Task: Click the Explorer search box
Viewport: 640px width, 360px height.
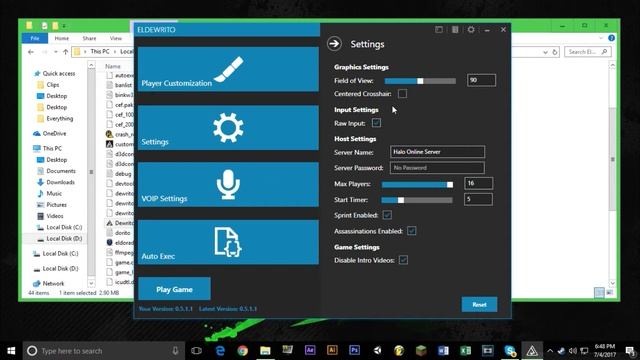Action: 588,52
